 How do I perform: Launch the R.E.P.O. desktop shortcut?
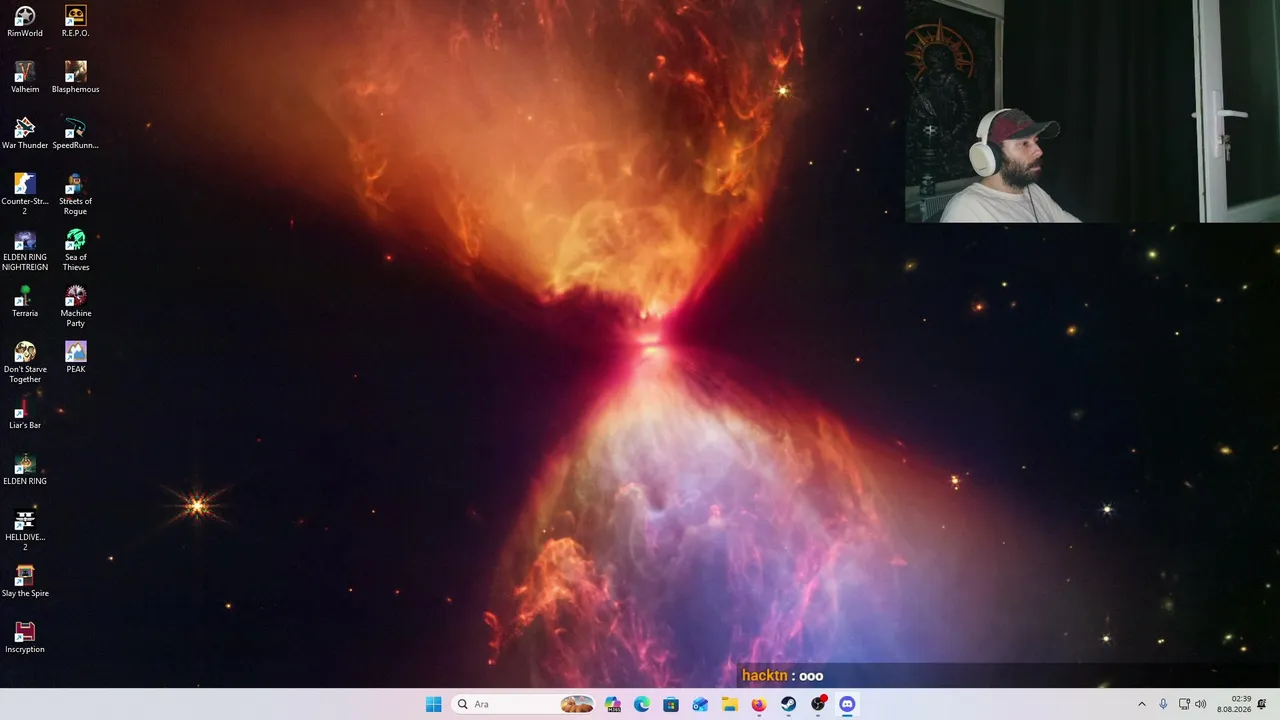point(76,22)
